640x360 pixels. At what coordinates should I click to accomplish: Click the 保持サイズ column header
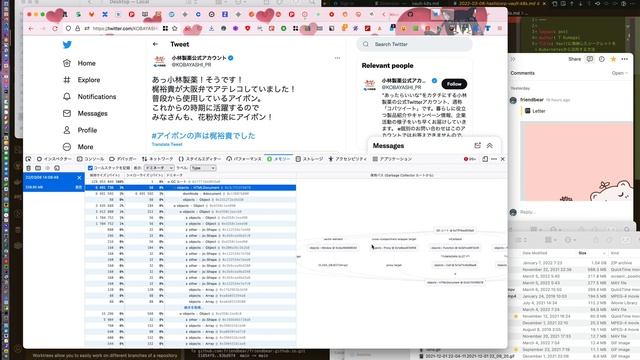[x=104, y=175]
